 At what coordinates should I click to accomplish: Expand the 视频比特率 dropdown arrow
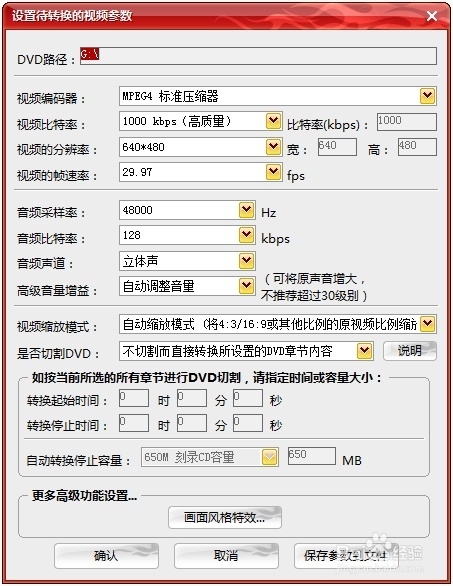click(274, 121)
